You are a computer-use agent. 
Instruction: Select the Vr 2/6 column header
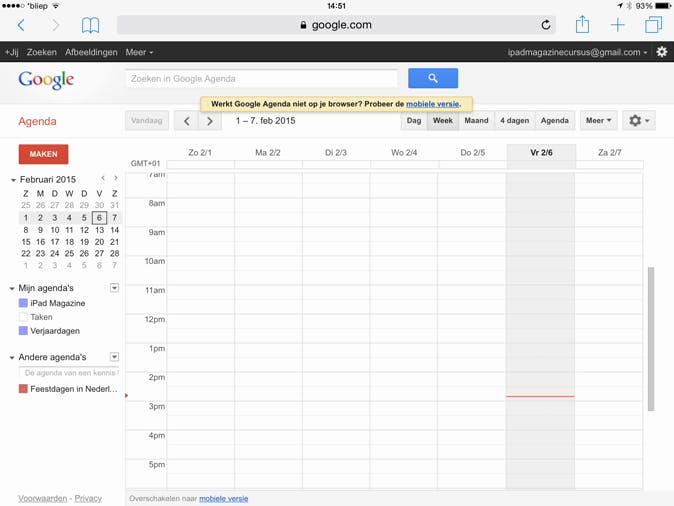(541, 153)
